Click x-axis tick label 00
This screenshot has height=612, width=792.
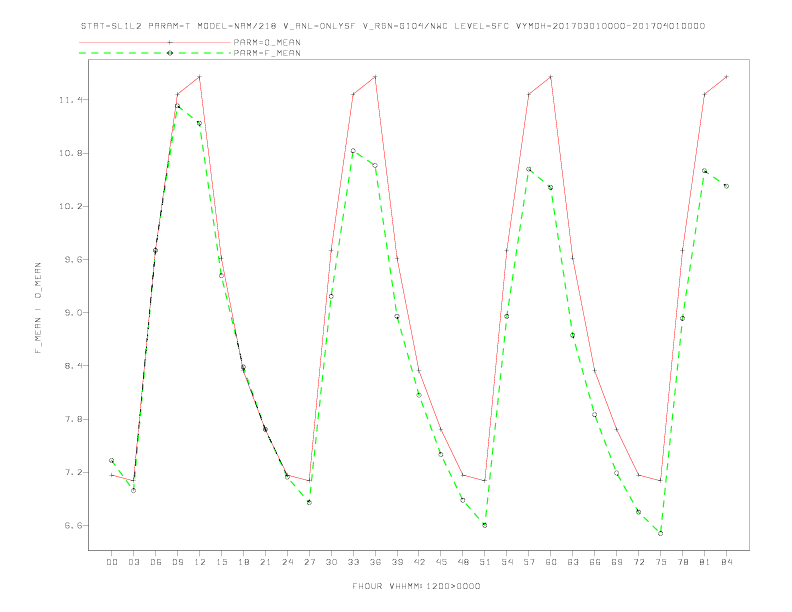click(x=112, y=562)
